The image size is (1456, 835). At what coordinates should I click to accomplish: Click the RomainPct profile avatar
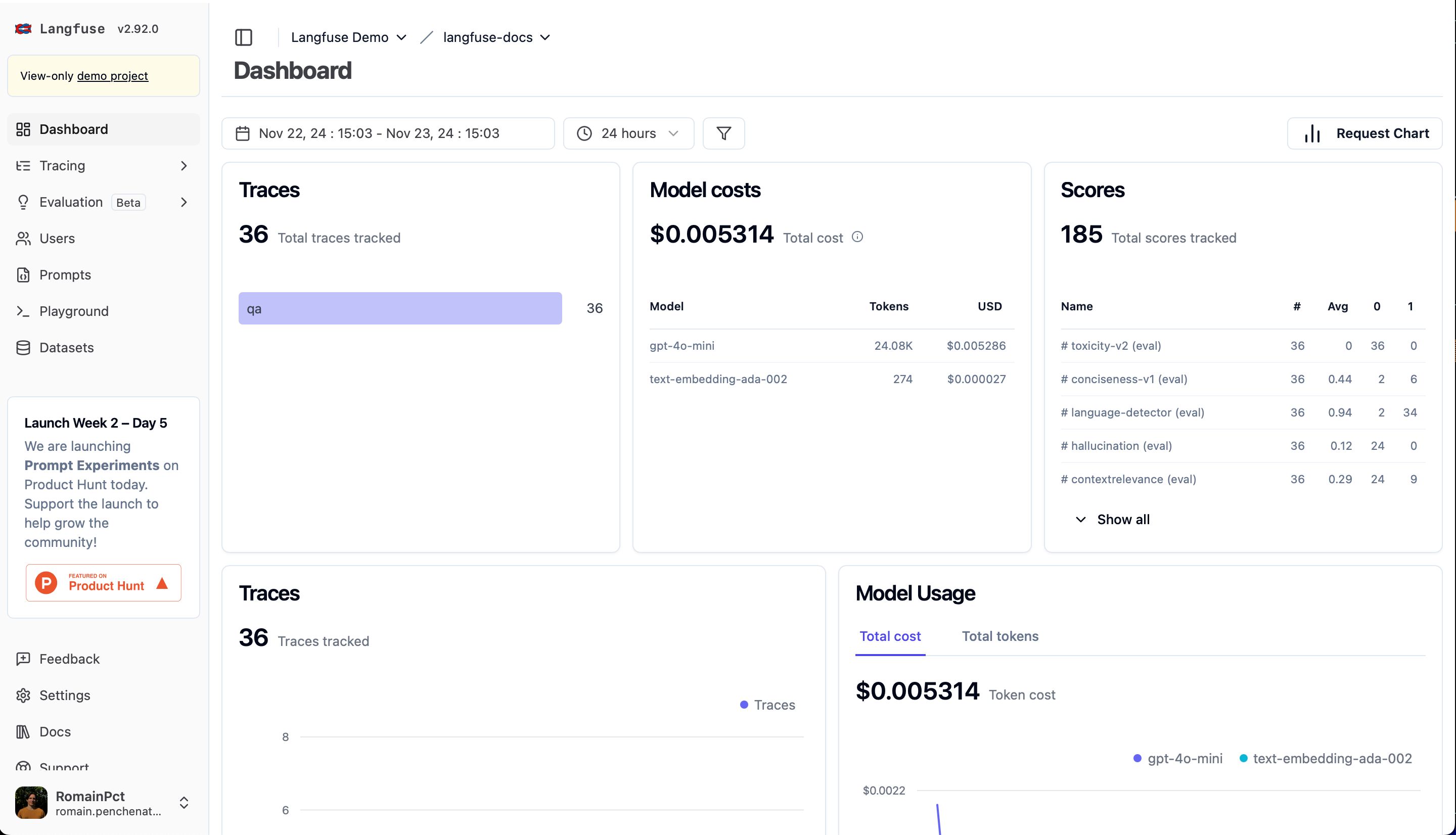[x=31, y=802]
